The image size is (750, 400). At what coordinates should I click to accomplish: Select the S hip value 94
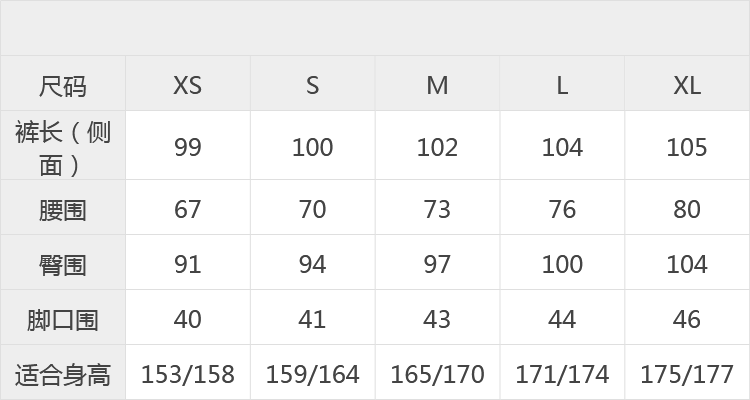pos(312,262)
